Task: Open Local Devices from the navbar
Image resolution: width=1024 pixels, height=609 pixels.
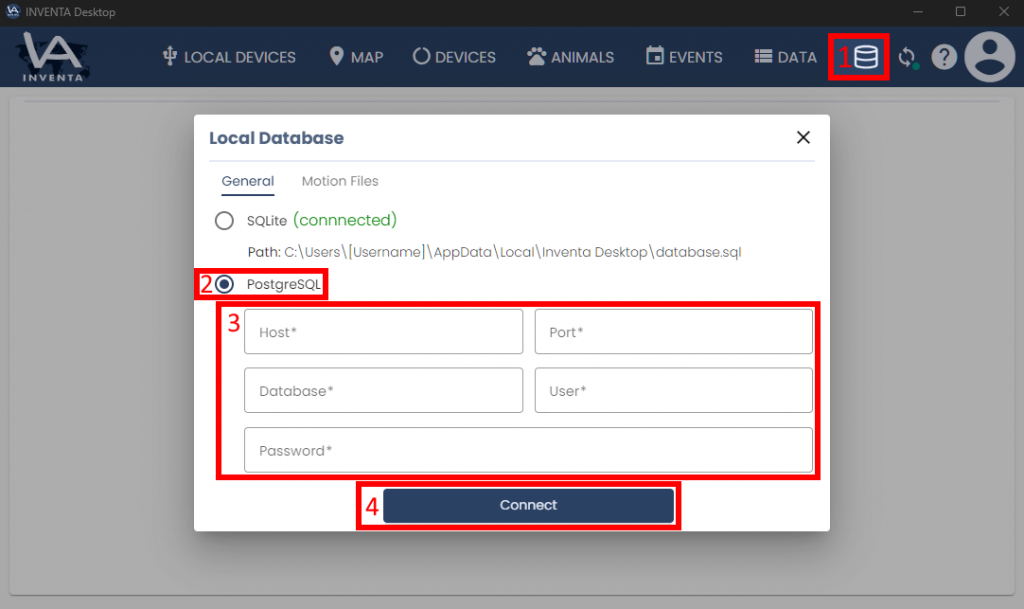Action: (x=229, y=57)
